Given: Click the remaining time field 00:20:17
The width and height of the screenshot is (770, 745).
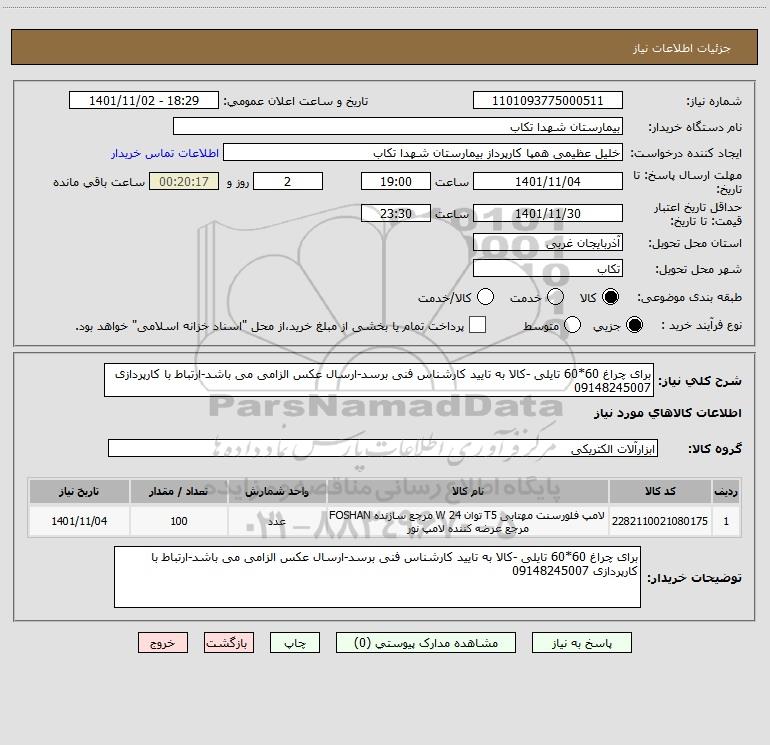Looking at the screenshot, I should pos(184,181).
